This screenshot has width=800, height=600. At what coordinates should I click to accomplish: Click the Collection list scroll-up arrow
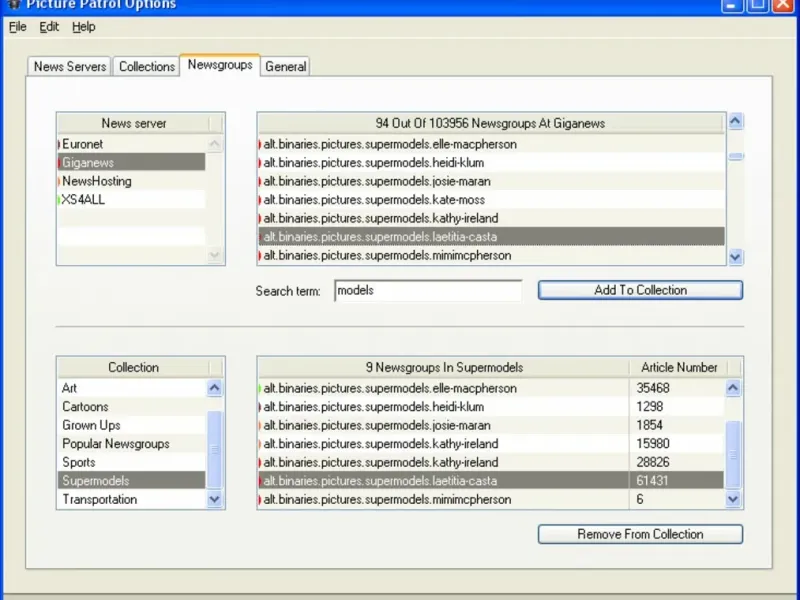(215, 388)
